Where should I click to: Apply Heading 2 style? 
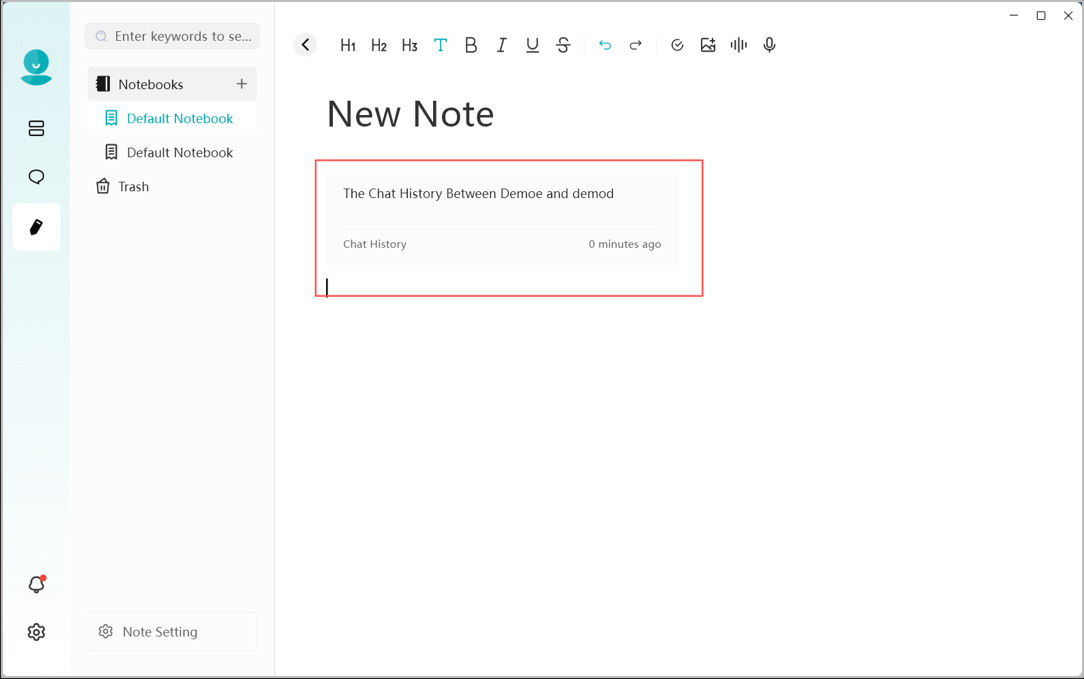pyautogui.click(x=379, y=46)
